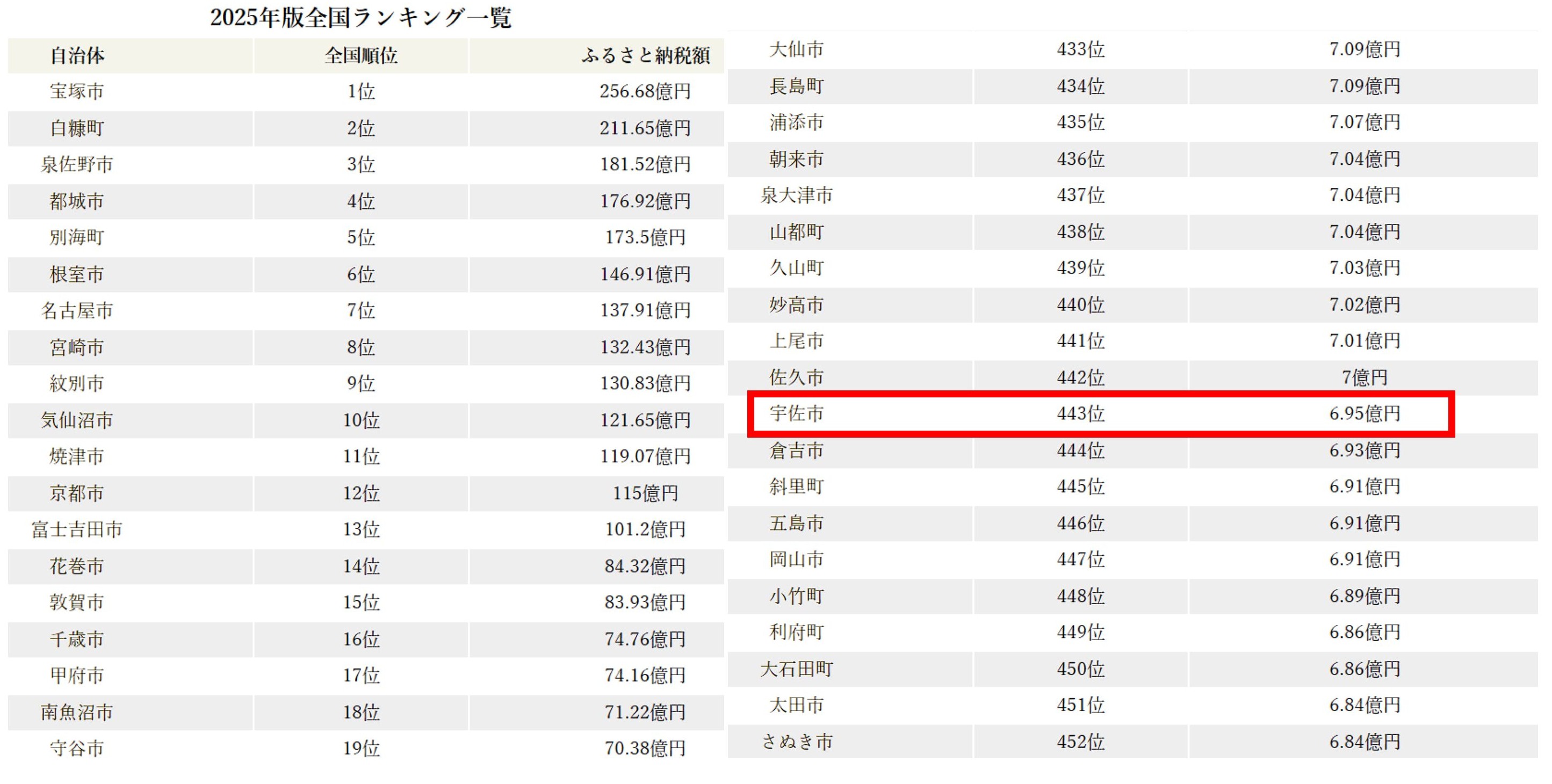Click the 富士吉田市 name cell
The image size is (1552, 784).
[77, 530]
